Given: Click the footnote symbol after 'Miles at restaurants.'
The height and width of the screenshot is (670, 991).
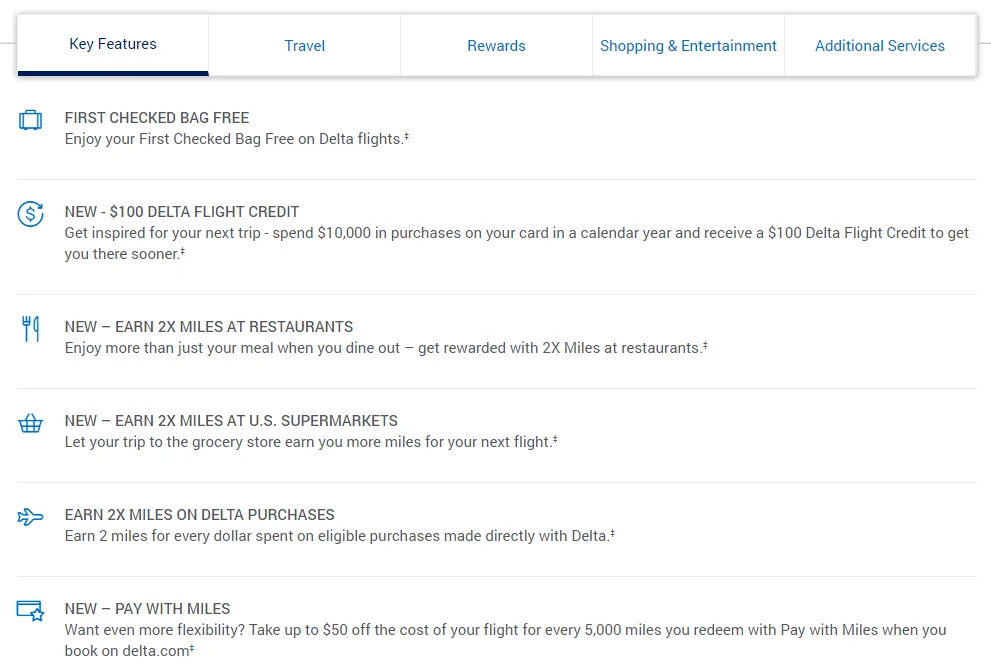Looking at the screenshot, I should (705, 346).
